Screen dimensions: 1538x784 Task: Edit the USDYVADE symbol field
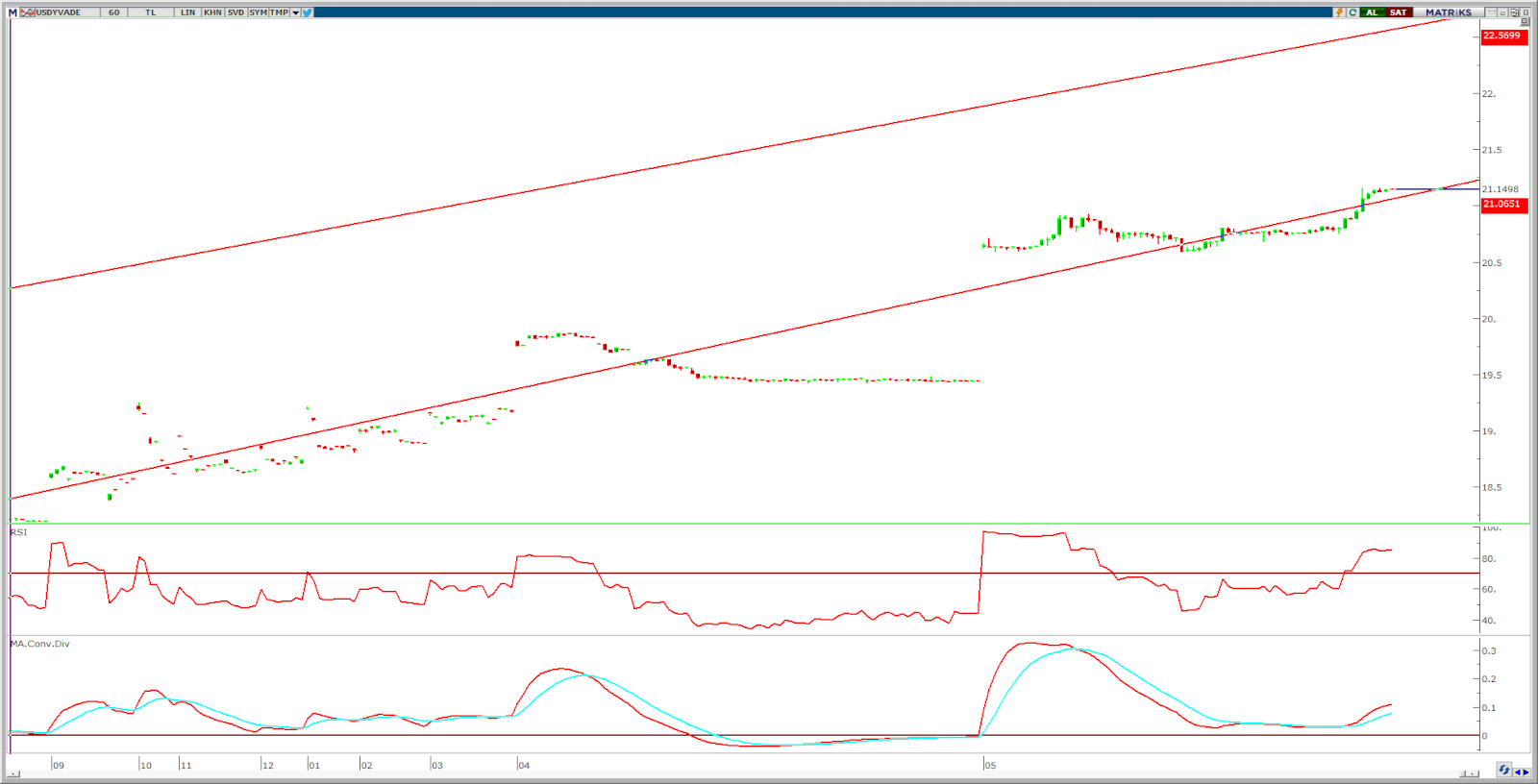click(x=67, y=12)
